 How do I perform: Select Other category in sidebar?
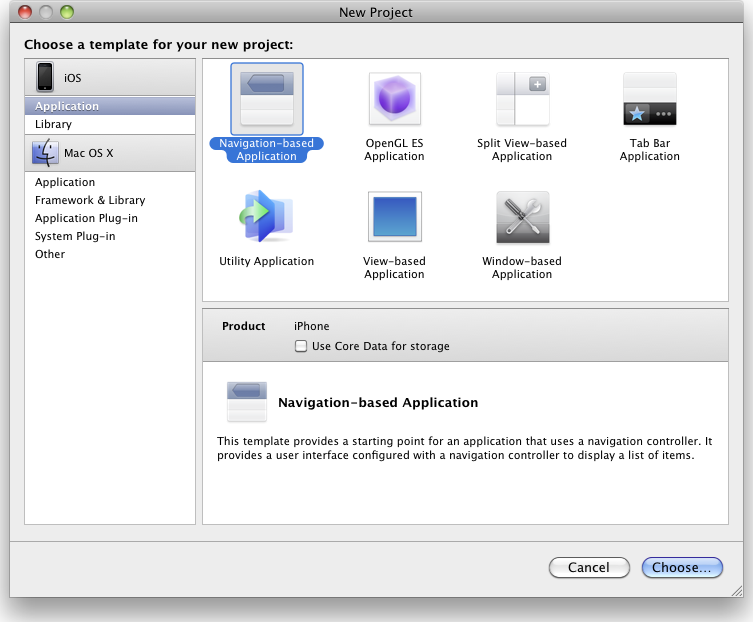click(x=110, y=254)
